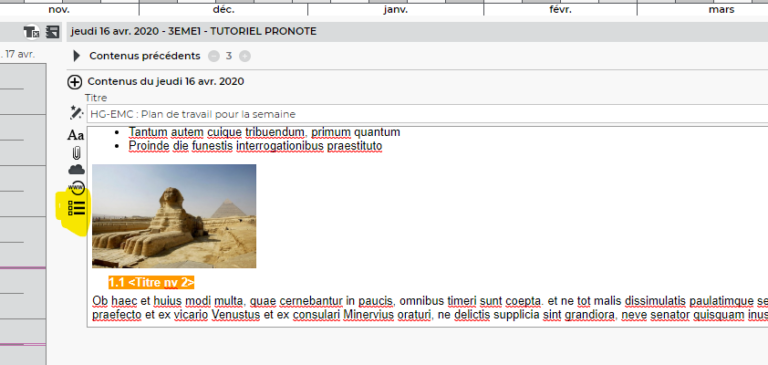Click the cloud attachment icon

tap(76, 170)
